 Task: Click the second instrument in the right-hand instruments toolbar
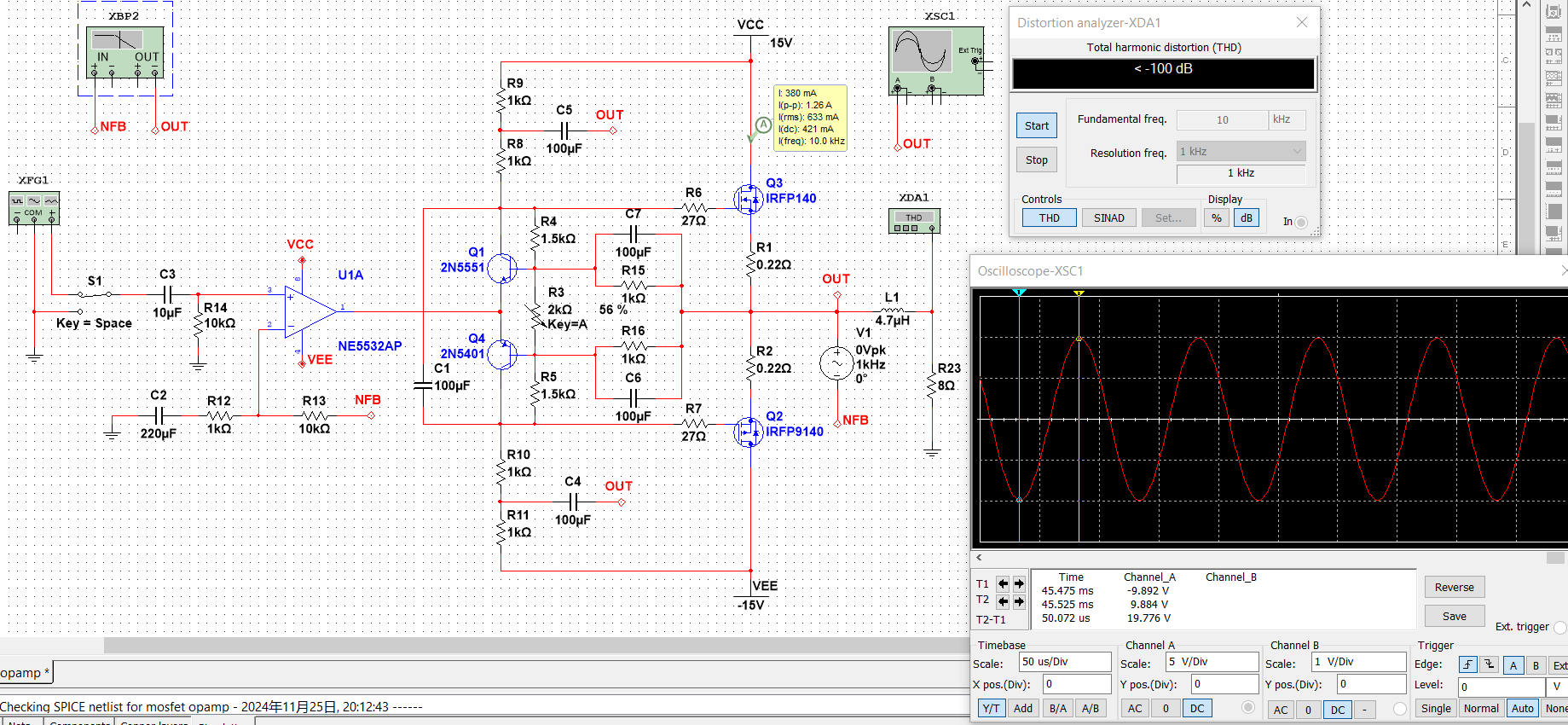click(x=1554, y=33)
